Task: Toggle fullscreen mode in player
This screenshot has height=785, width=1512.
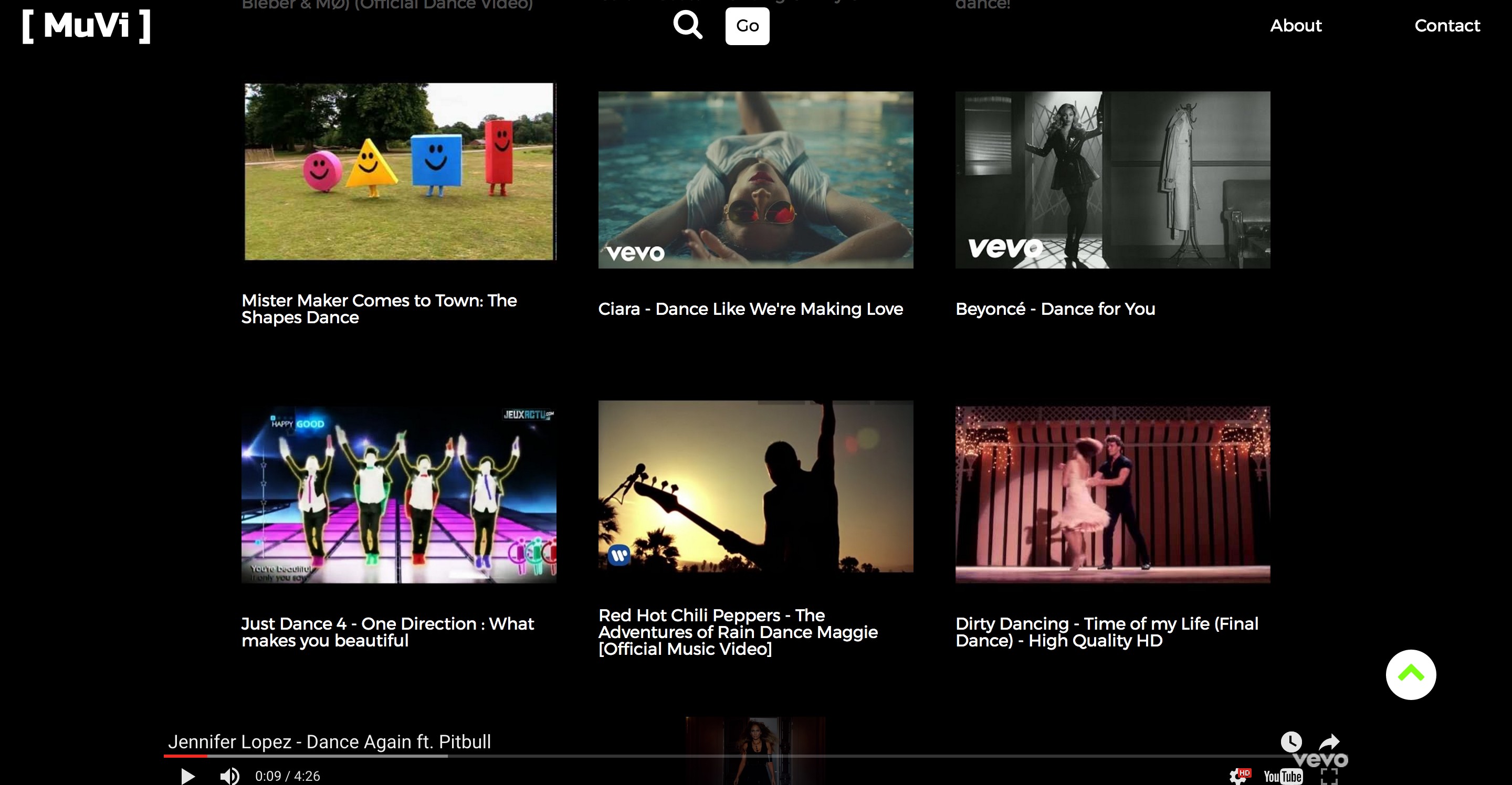Action: [1329, 776]
